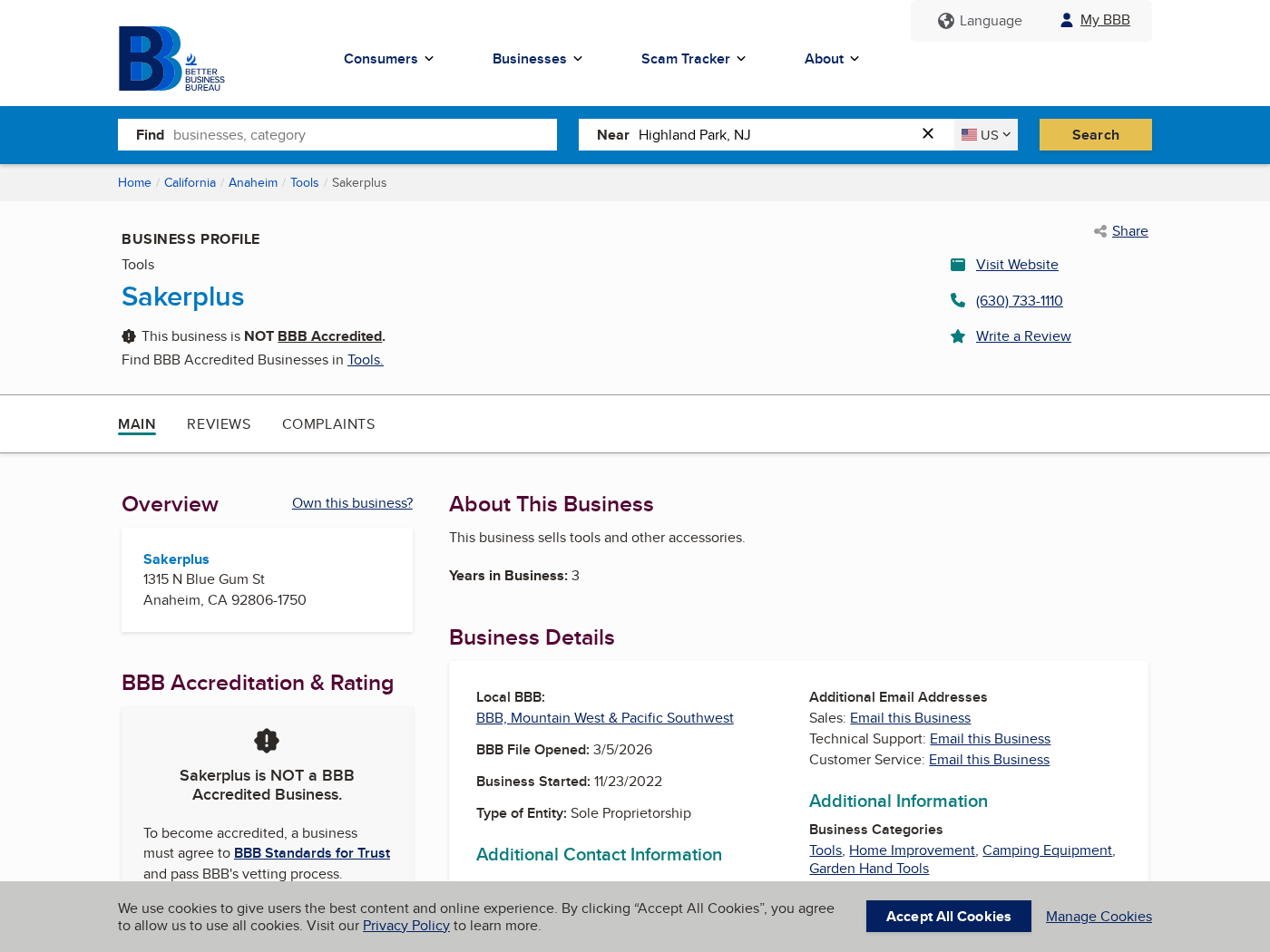Click the Tools. link under accreditation notice
The width and height of the screenshot is (1270, 952).
pos(366,360)
